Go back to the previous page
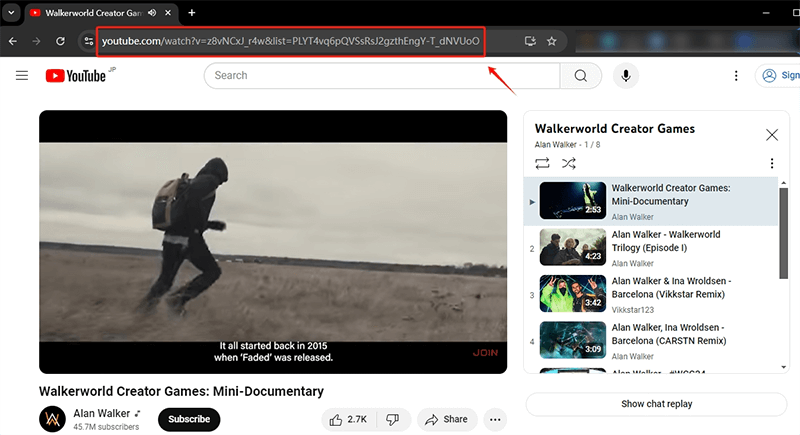Viewport: 800px width, 435px height. coord(13,41)
